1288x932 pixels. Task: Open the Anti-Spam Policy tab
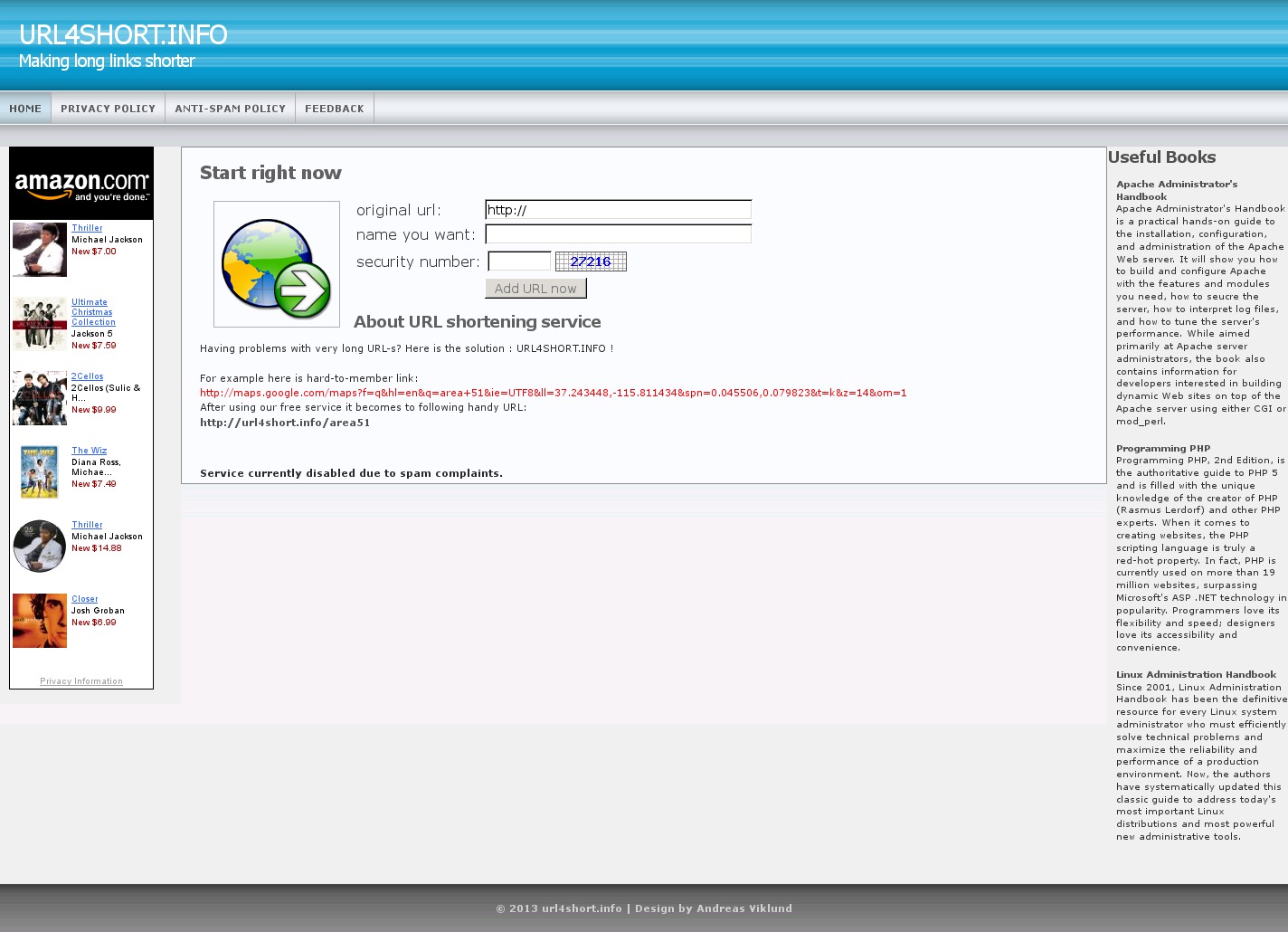pos(230,109)
